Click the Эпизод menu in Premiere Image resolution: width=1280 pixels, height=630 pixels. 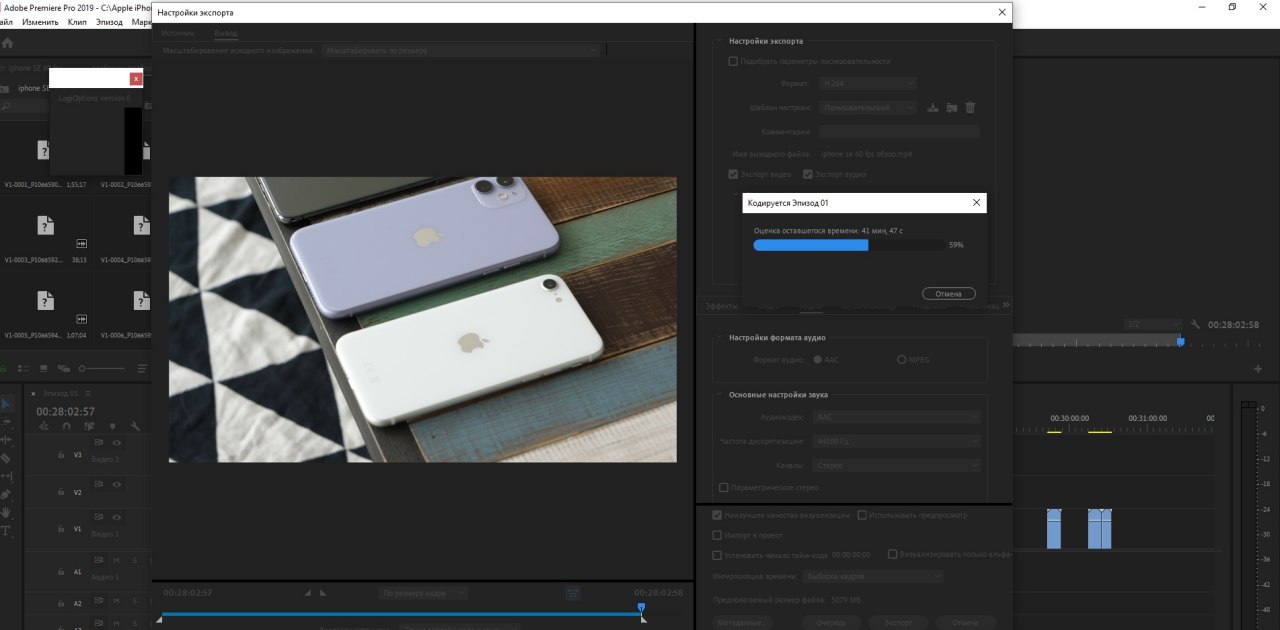click(x=110, y=21)
